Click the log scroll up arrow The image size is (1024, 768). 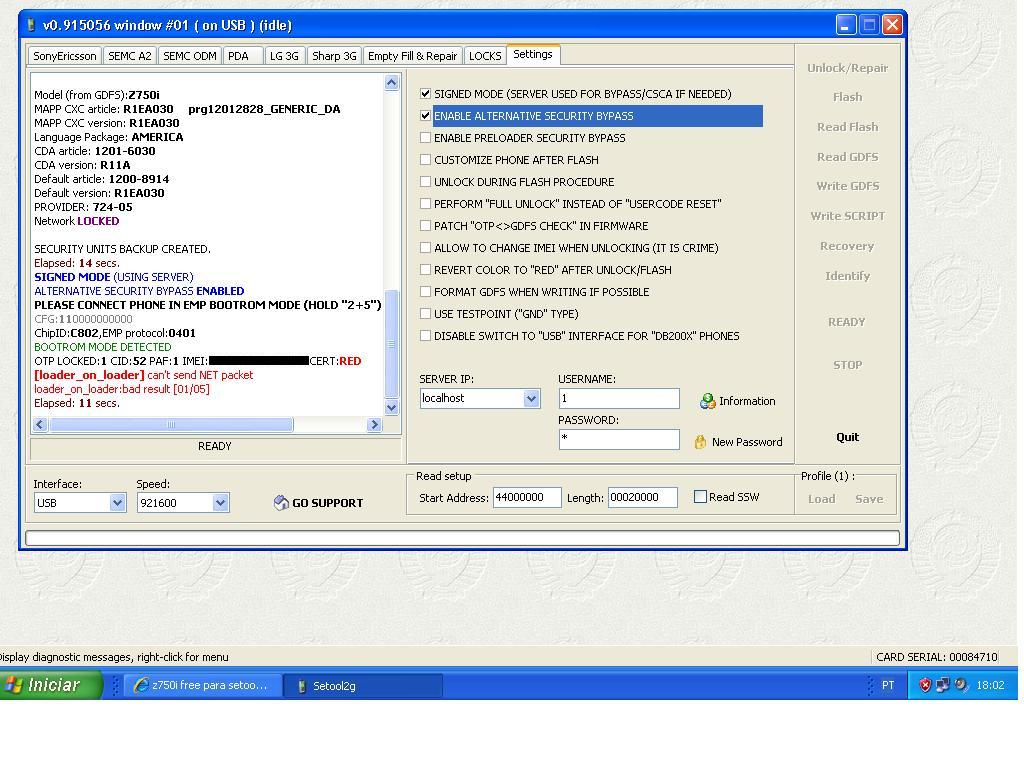click(x=392, y=82)
